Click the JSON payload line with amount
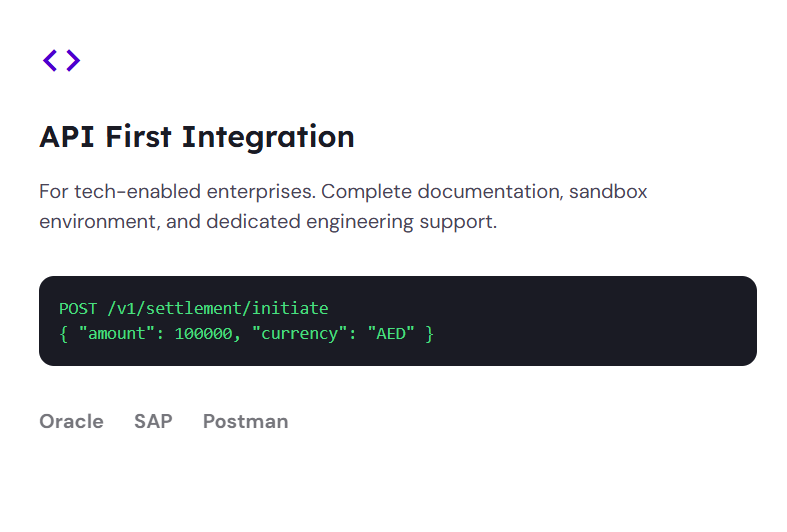The height and width of the screenshot is (532, 787). click(246, 334)
